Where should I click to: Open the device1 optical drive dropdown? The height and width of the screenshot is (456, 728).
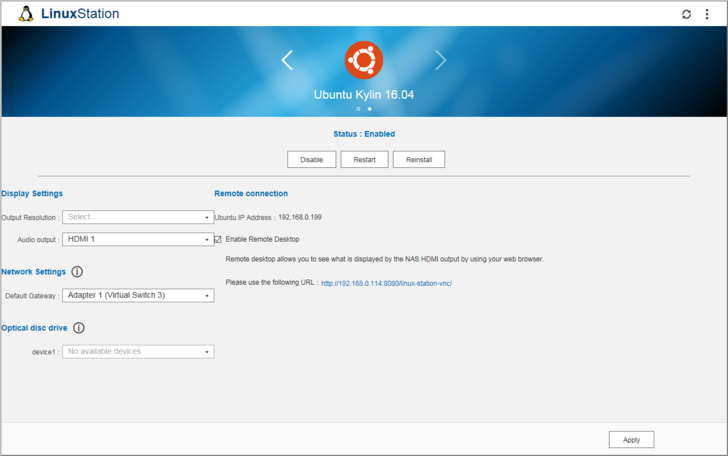pos(138,352)
